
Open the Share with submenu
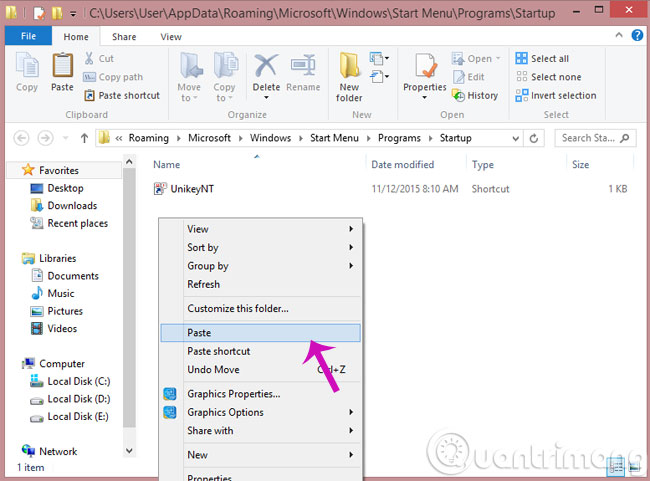[260, 431]
